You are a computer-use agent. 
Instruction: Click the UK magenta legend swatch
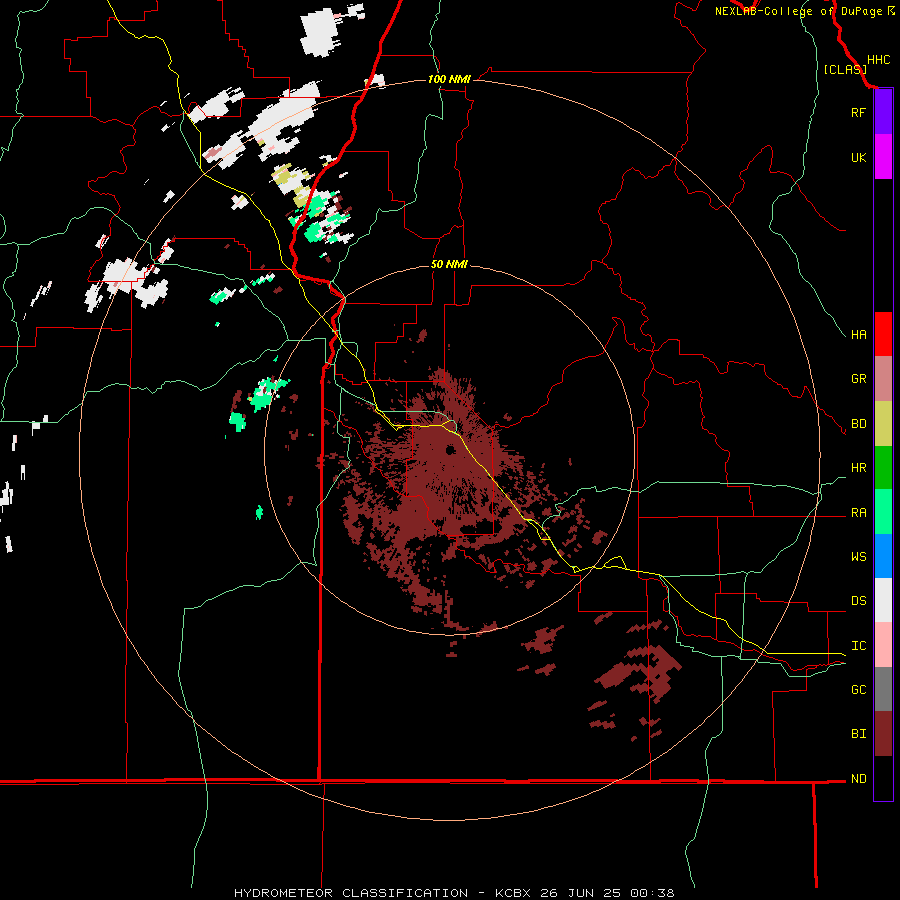pyautogui.click(x=883, y=157)
